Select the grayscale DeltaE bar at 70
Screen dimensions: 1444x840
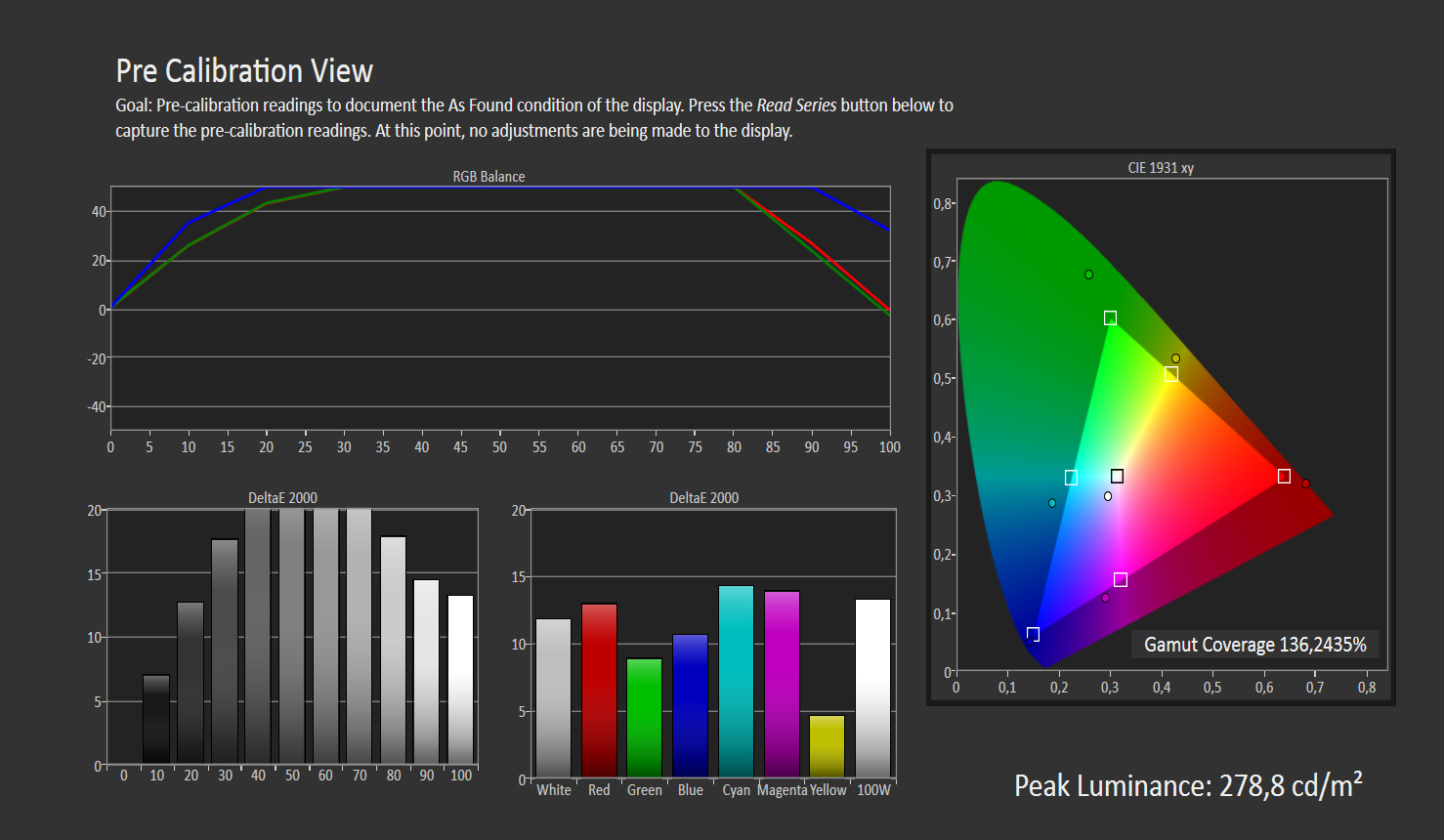tap(360, 636)
